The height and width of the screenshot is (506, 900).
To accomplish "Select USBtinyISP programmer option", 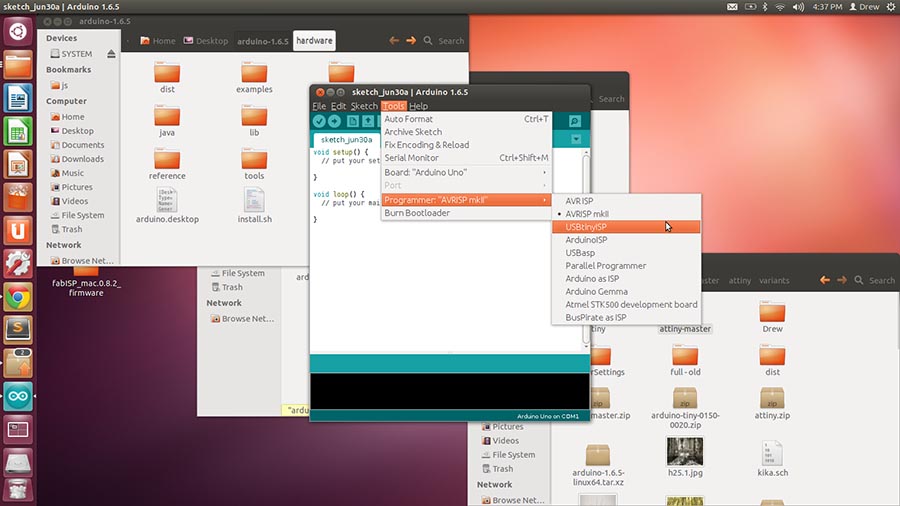I will (626, 227).
